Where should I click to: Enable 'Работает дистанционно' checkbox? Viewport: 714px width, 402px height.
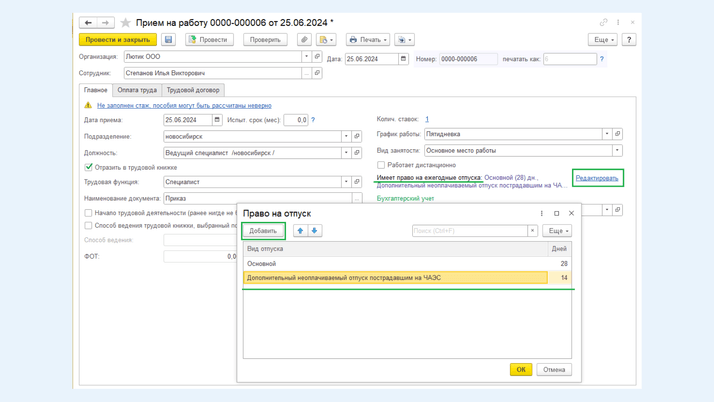[381, 165]
